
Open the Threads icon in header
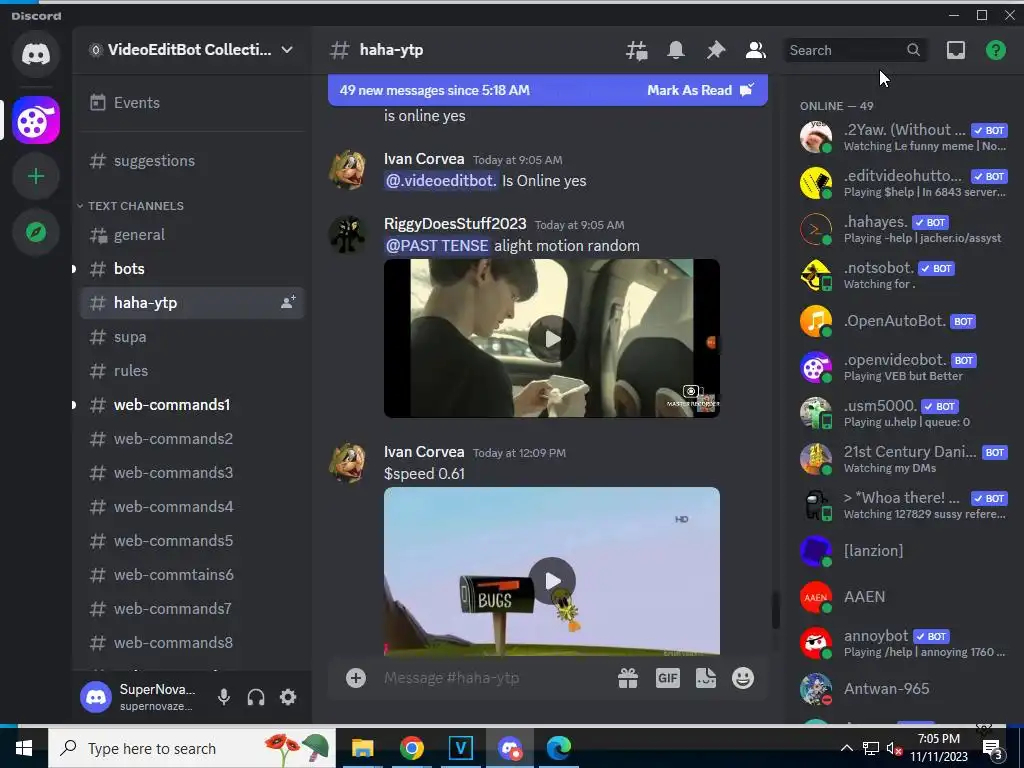point(637,50)
